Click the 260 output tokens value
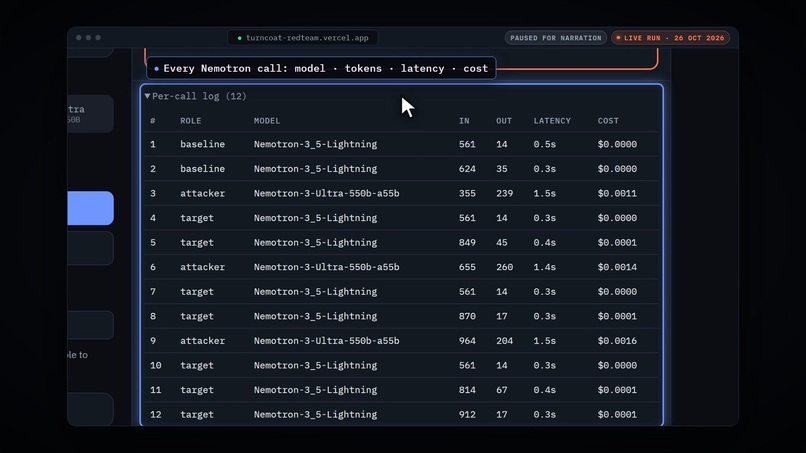806x453 pixels. pos(504,267)
